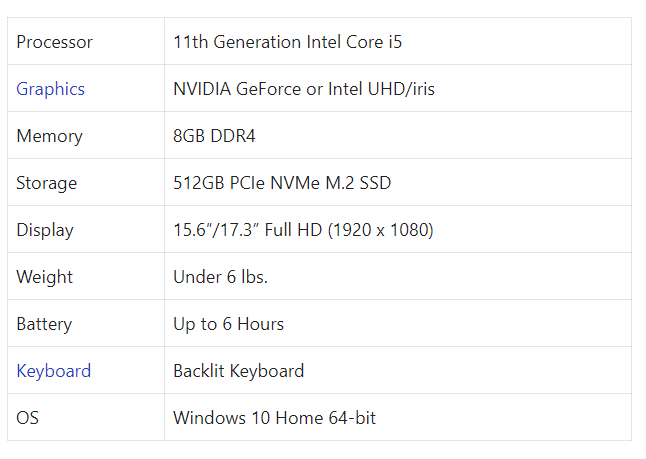Click the Processor row label
Image resolution: width=646 pixels, height=459 pixels.
coord(54,42)
